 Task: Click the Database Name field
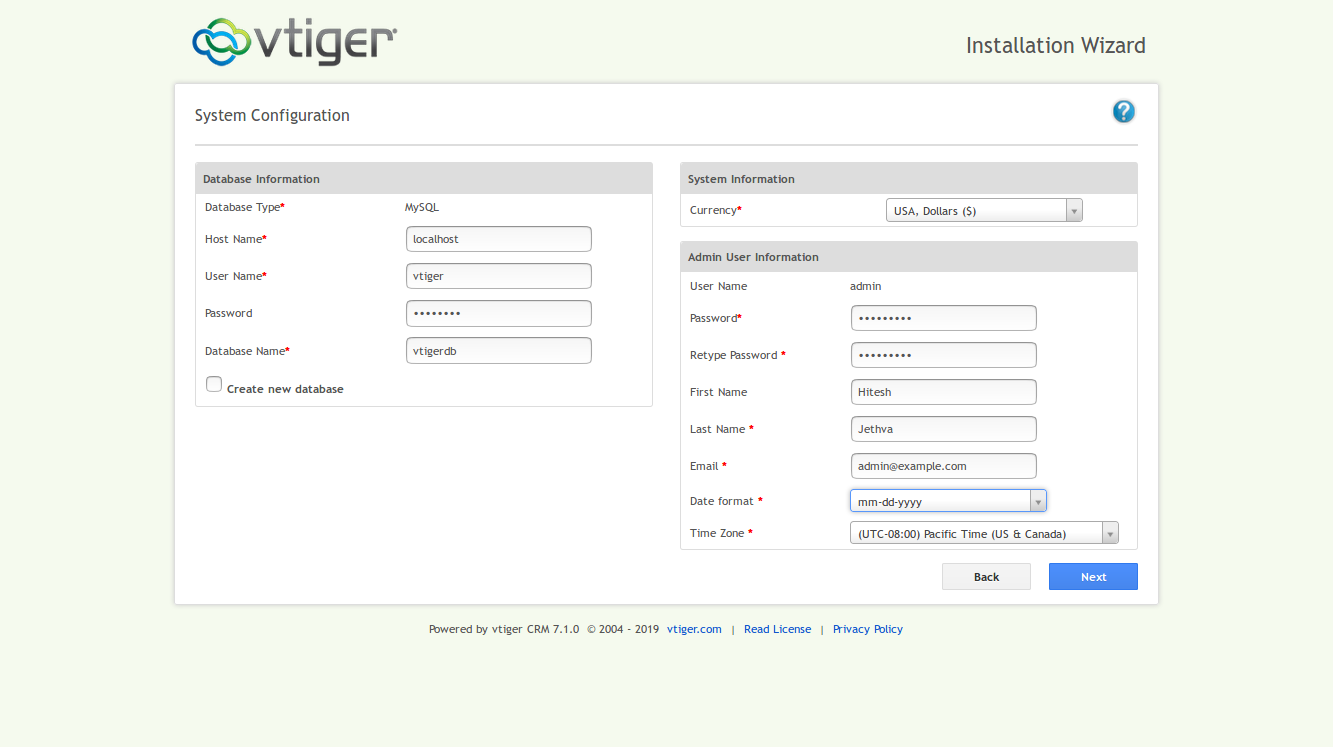point(499,351)
